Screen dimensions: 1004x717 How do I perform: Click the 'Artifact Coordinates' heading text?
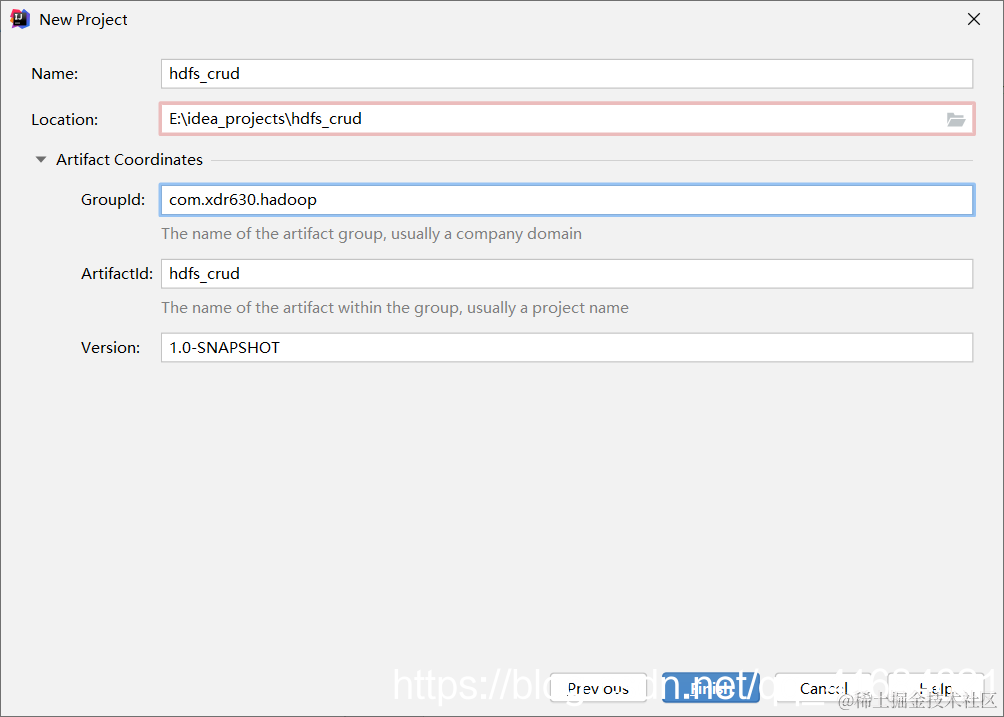(129, 159)
